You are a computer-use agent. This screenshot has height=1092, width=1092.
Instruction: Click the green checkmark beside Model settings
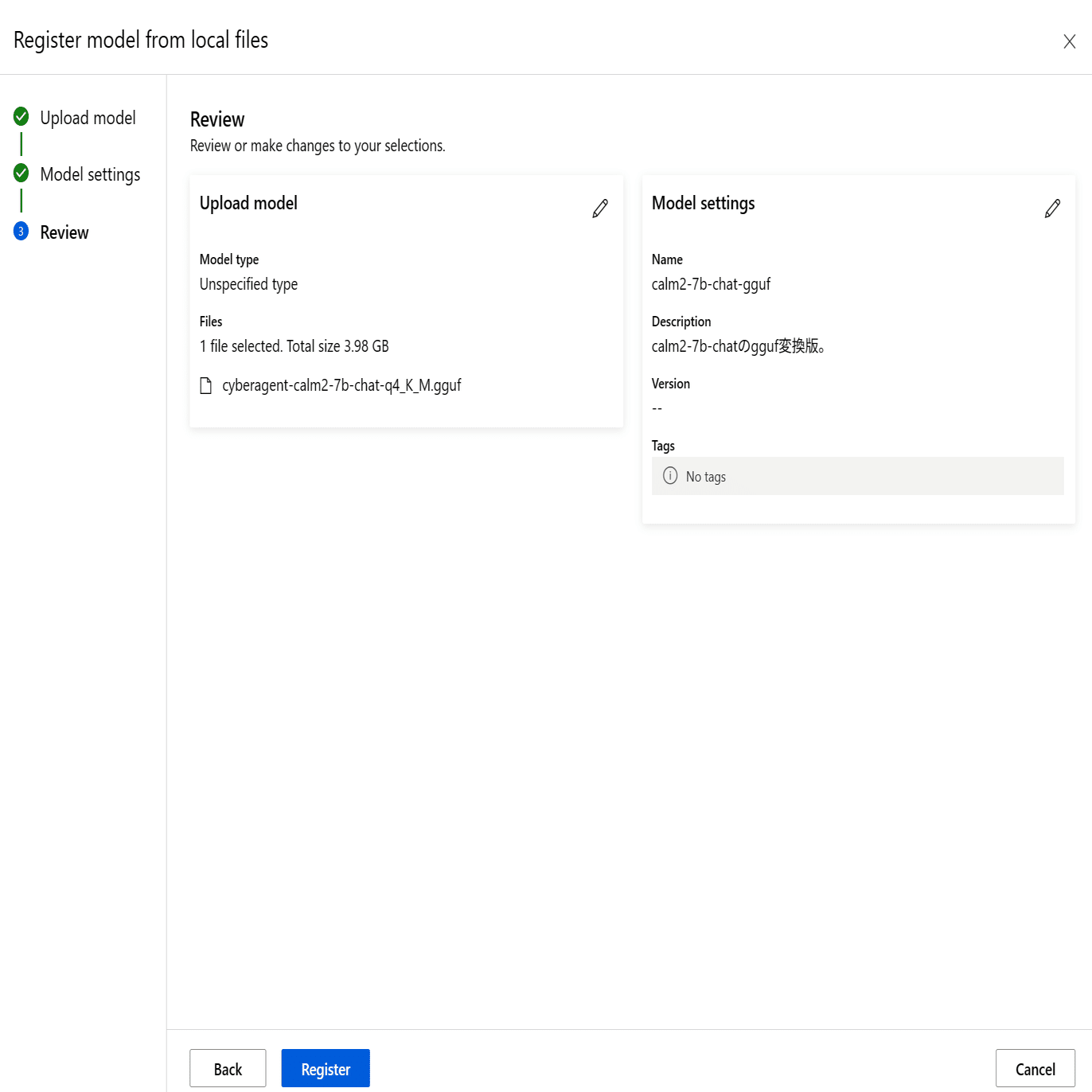pos(21,173)
